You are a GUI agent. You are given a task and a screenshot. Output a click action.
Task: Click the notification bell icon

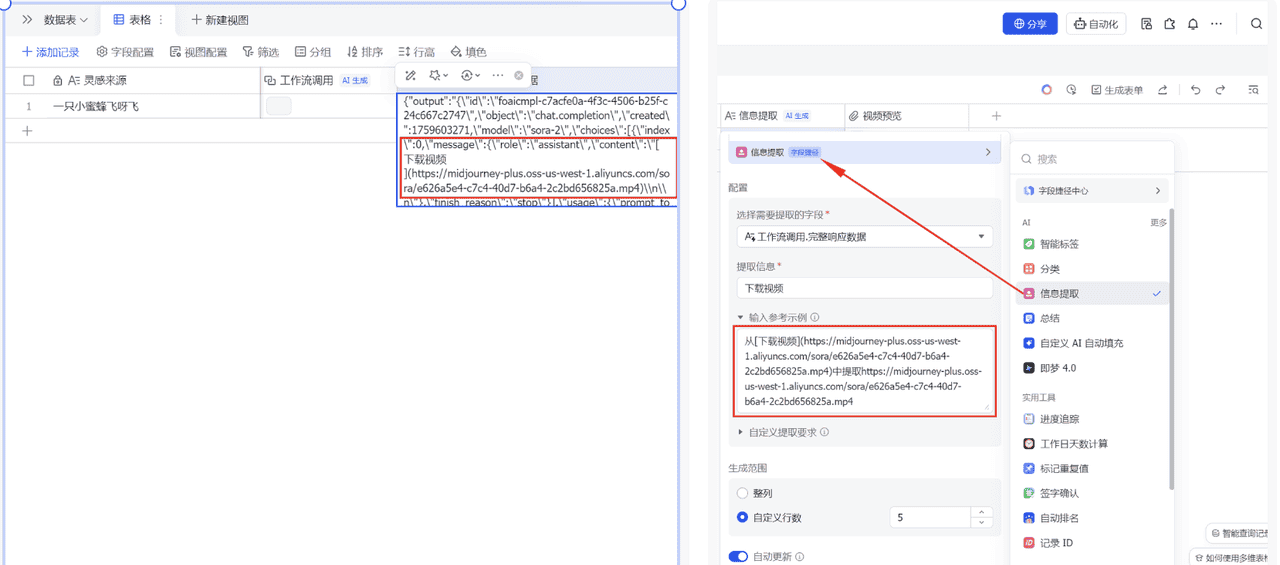[x=1192, y=24]
